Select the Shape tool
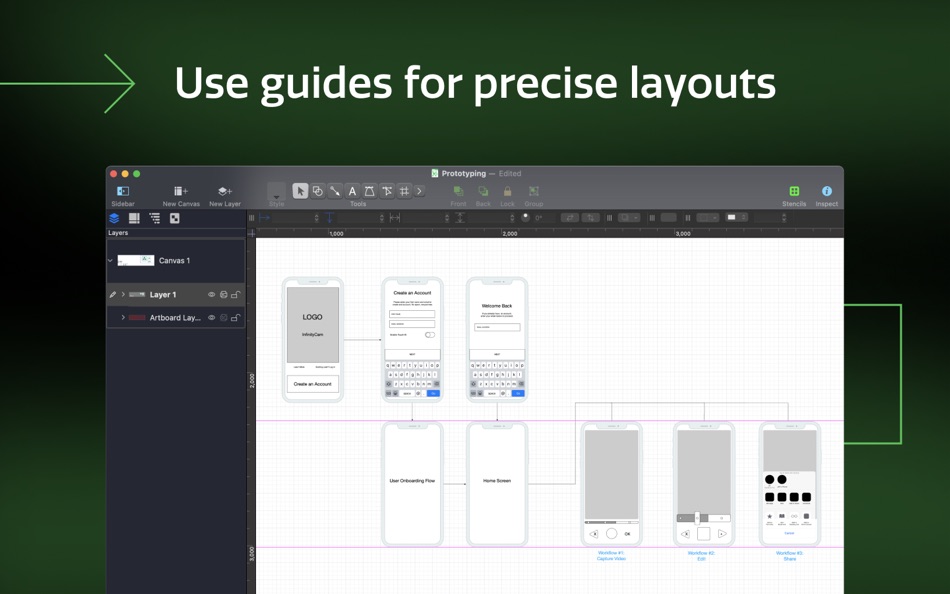 point(317,192)
